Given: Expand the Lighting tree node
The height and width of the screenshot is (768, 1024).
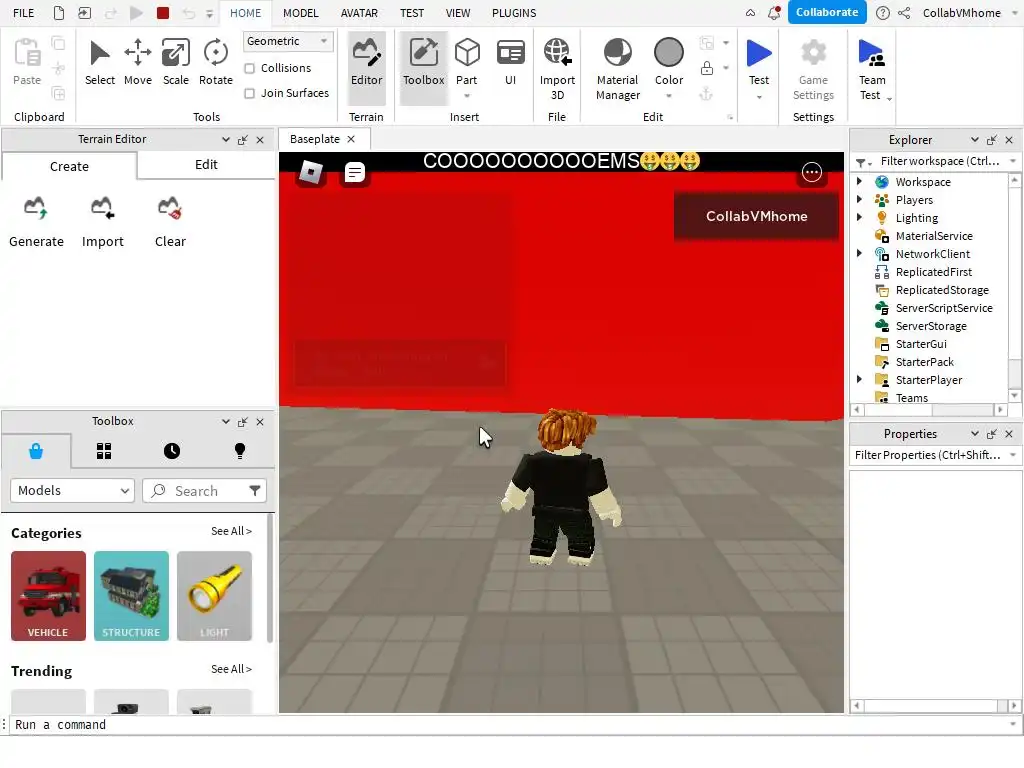Looking at the screenshot, I should pyautogui.click(x=859, y=217).
